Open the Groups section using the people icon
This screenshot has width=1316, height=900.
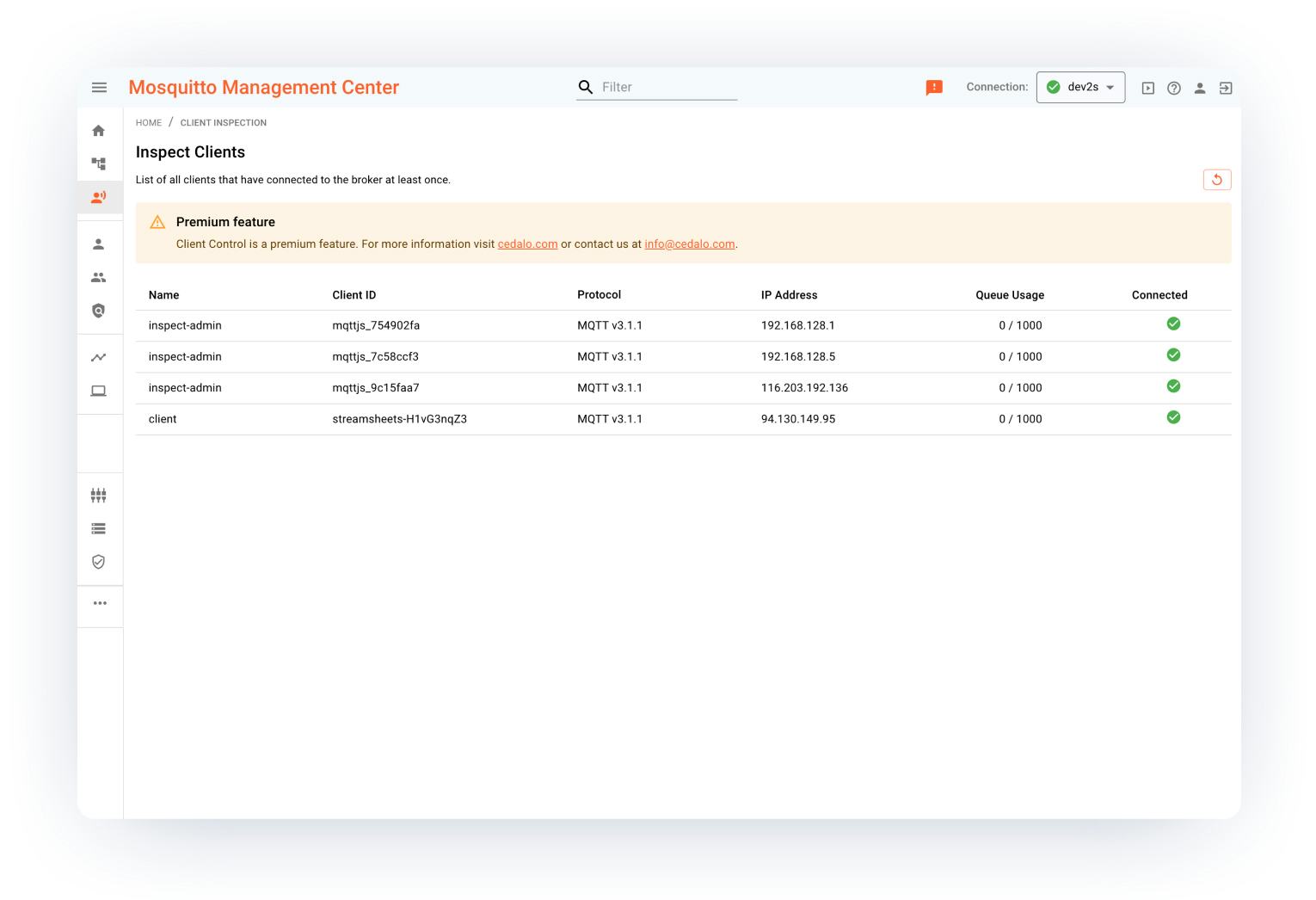click(99, 277)
